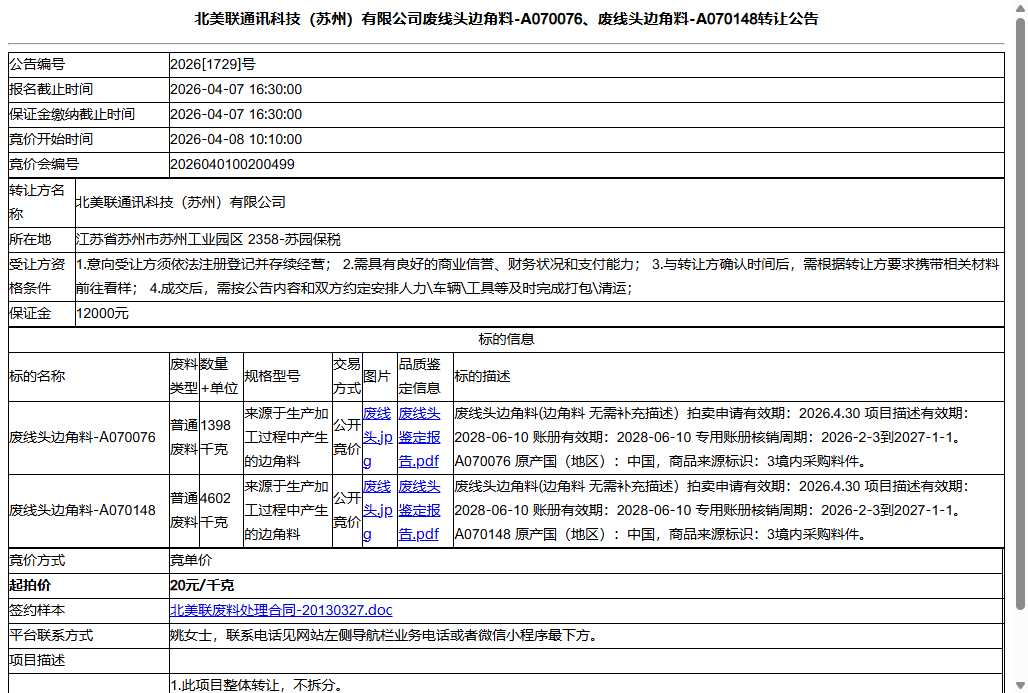Select announcement number 2026[1729]号
Viewport: 1028px width, 693px height.
(213, 64)
